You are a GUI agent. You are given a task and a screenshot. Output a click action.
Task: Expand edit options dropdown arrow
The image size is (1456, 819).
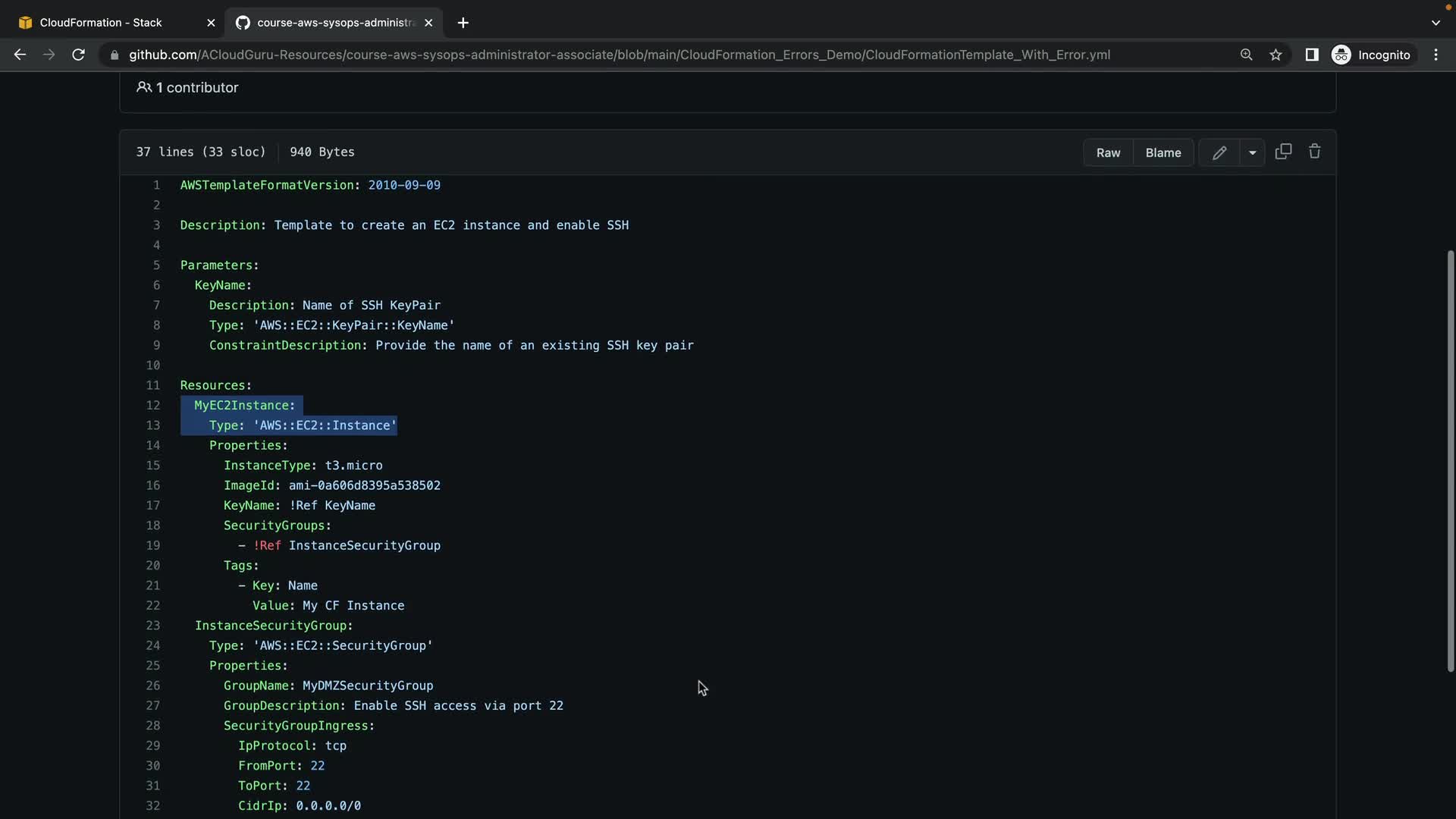tap(1252, 152)
